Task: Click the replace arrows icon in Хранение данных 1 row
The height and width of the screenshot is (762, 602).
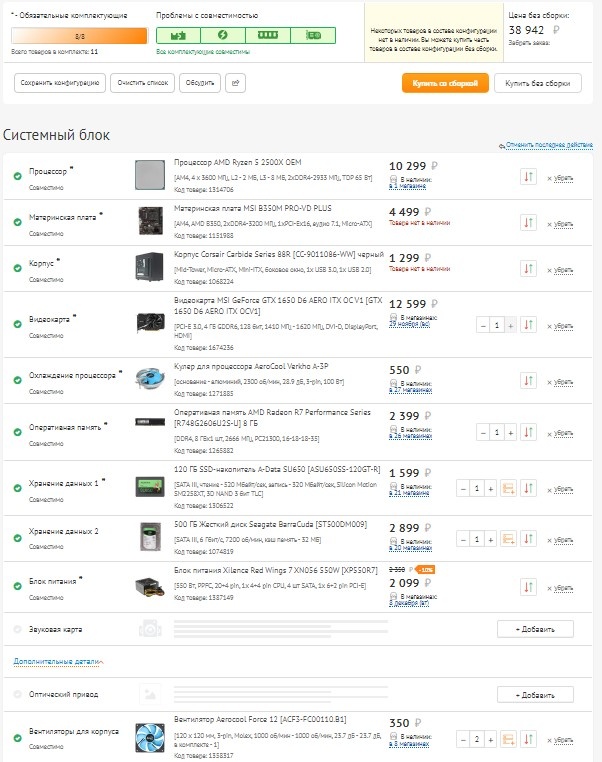Action: pyautogui.click(x=528, y=488)
